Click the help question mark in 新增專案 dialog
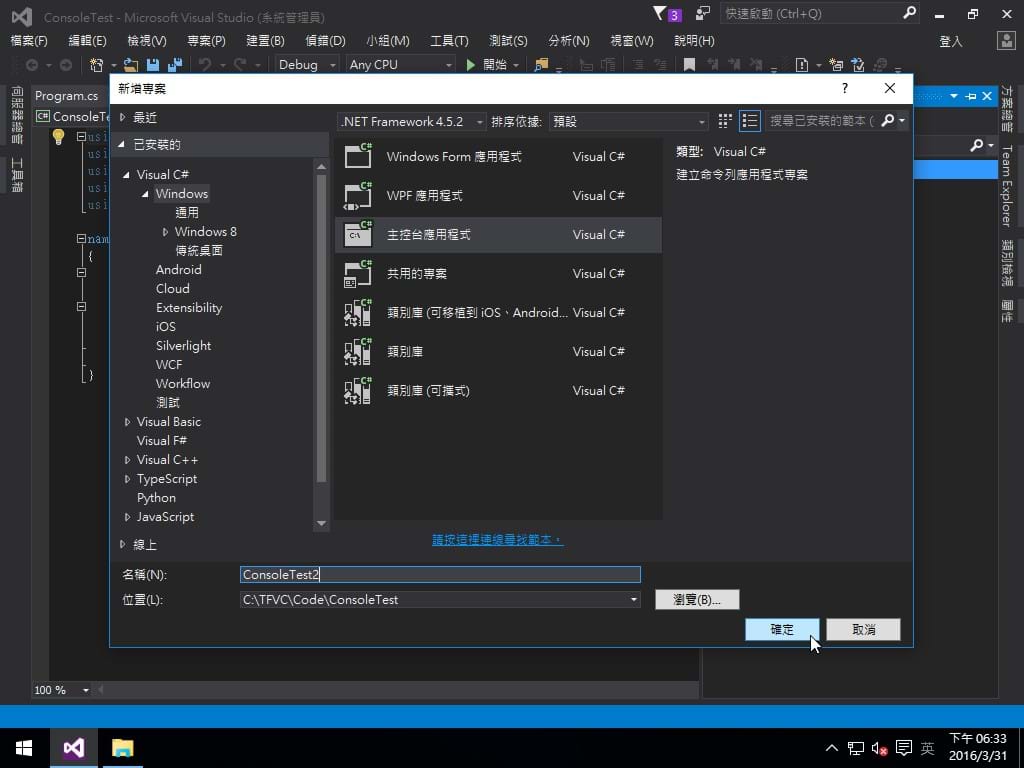 pos(845,88)
